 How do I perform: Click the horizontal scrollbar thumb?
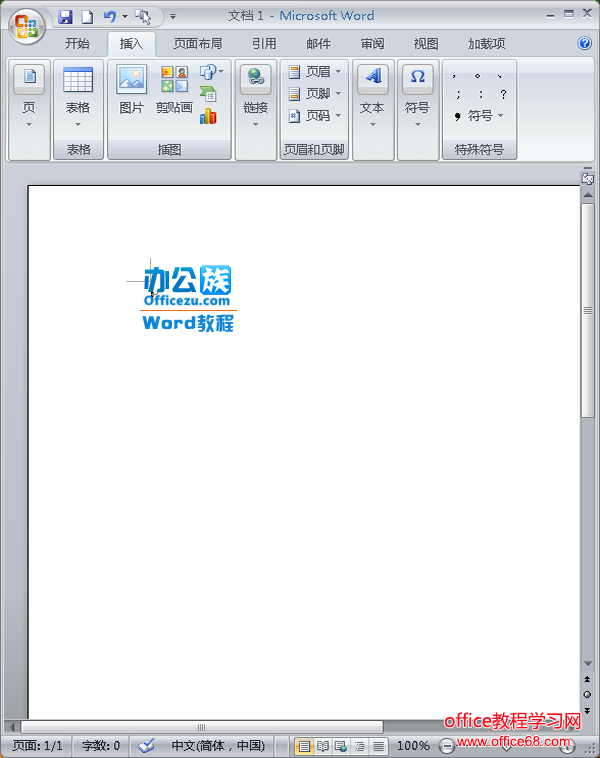point(202,727)
